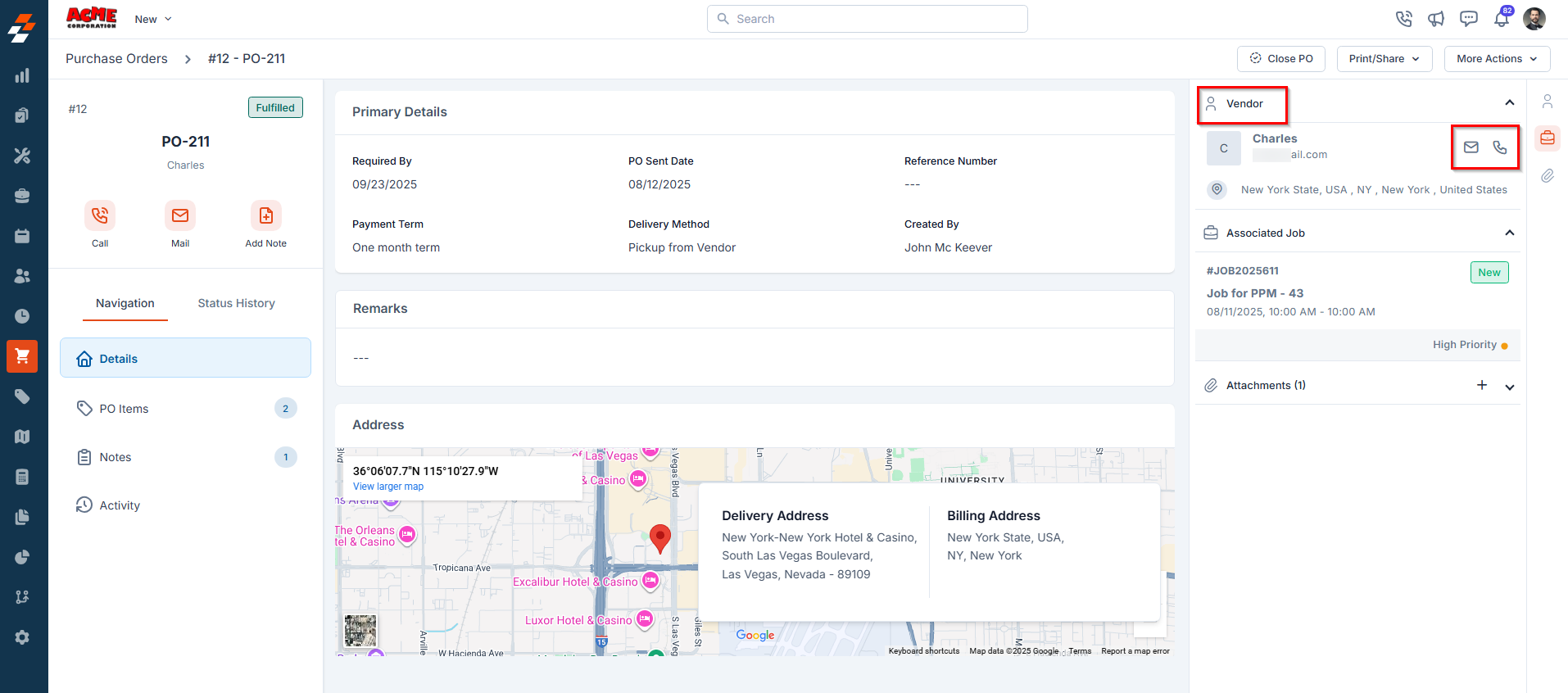The height and width of the screenshot is (693, 1568).
Task: Click the Search input field
Action: (x=867, y=19)
